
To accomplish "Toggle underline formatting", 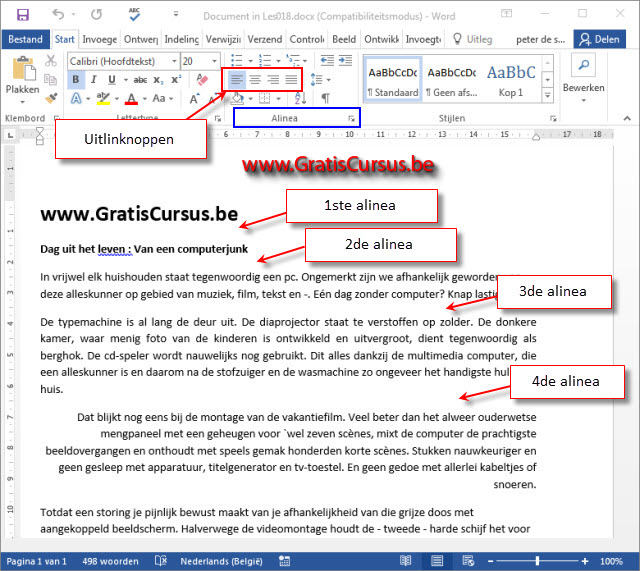I will point(112,80).
